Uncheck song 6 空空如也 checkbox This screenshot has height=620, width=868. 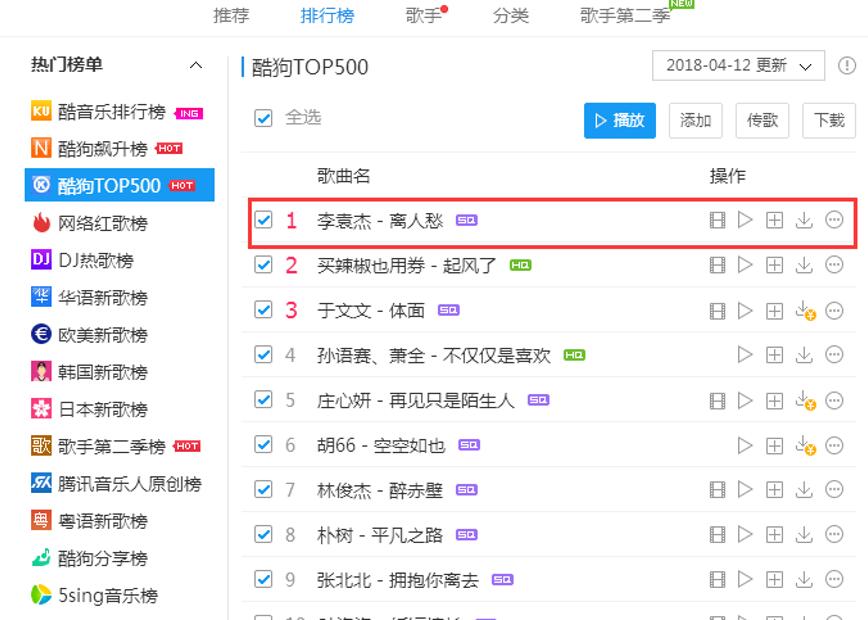pyautogui.click(x=264, y=445)
